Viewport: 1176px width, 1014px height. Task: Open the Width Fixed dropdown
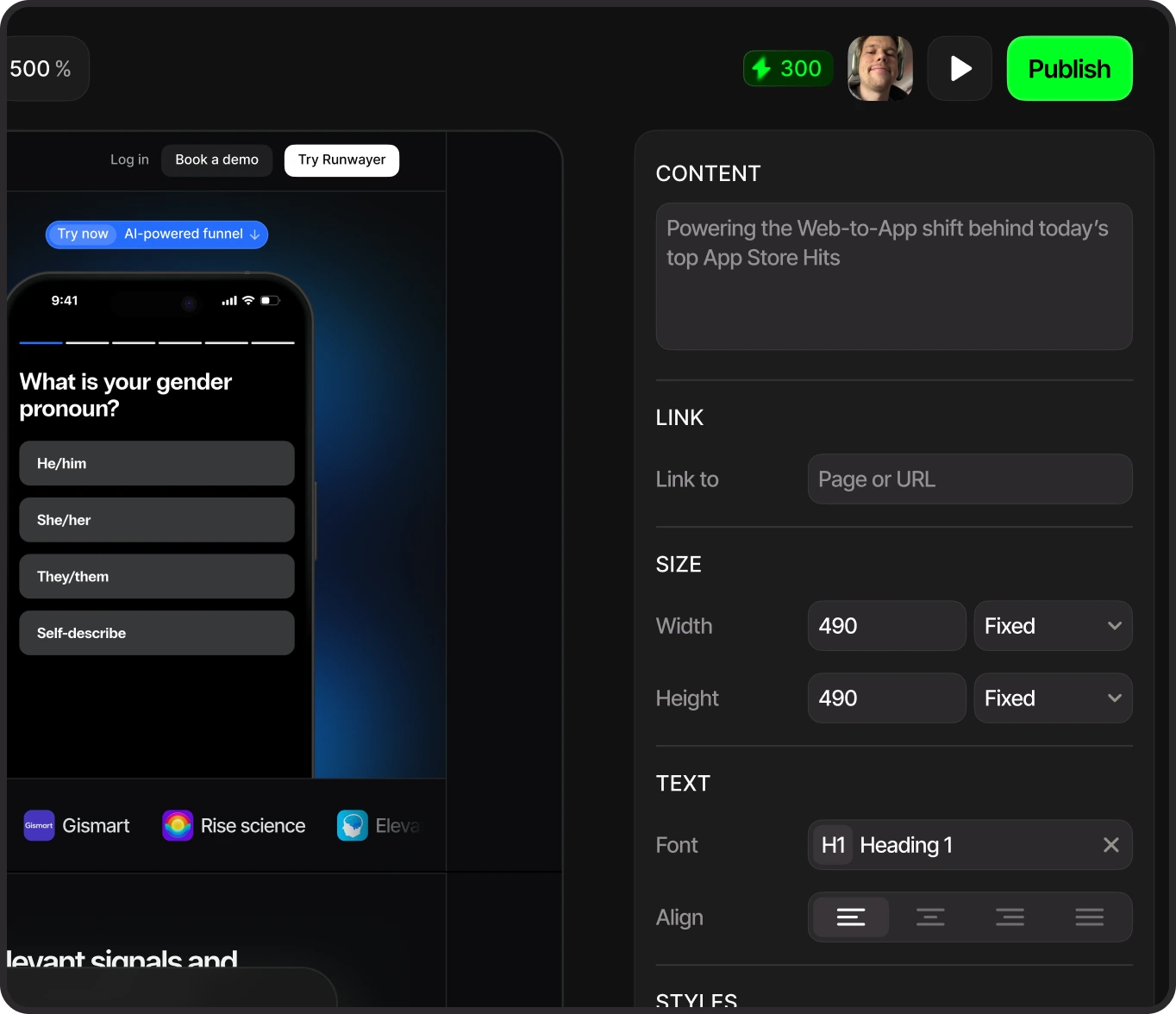pos(1052,626)
